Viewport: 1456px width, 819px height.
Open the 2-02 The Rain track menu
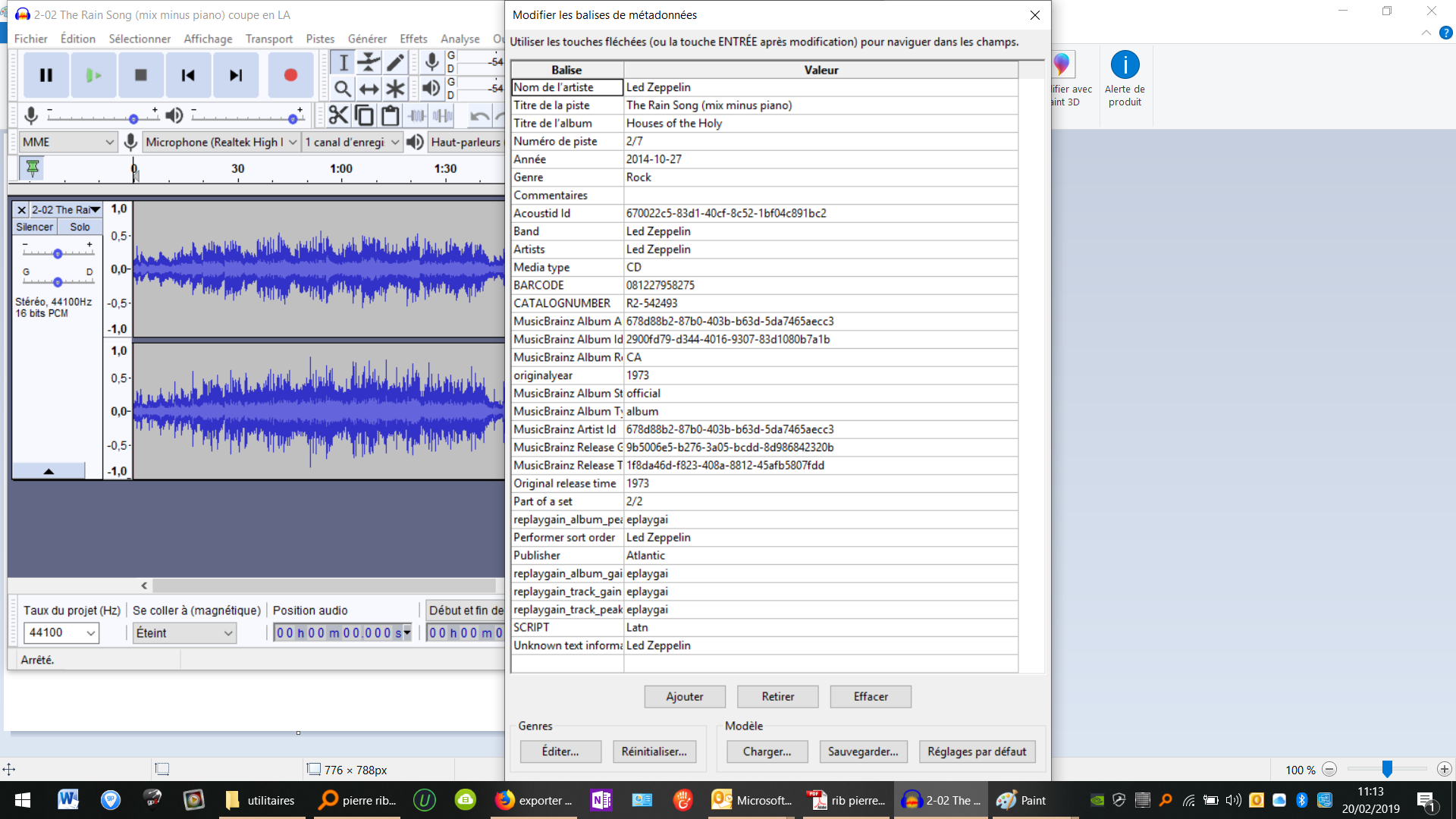tap(67, 210)
